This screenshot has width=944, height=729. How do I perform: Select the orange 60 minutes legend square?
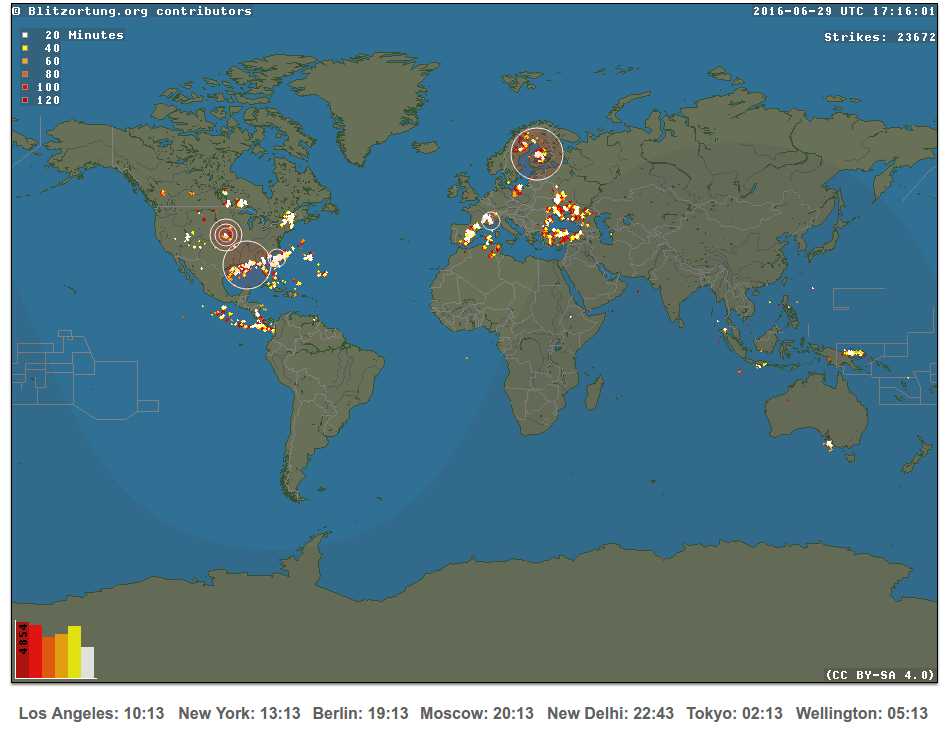coord(24,61)
